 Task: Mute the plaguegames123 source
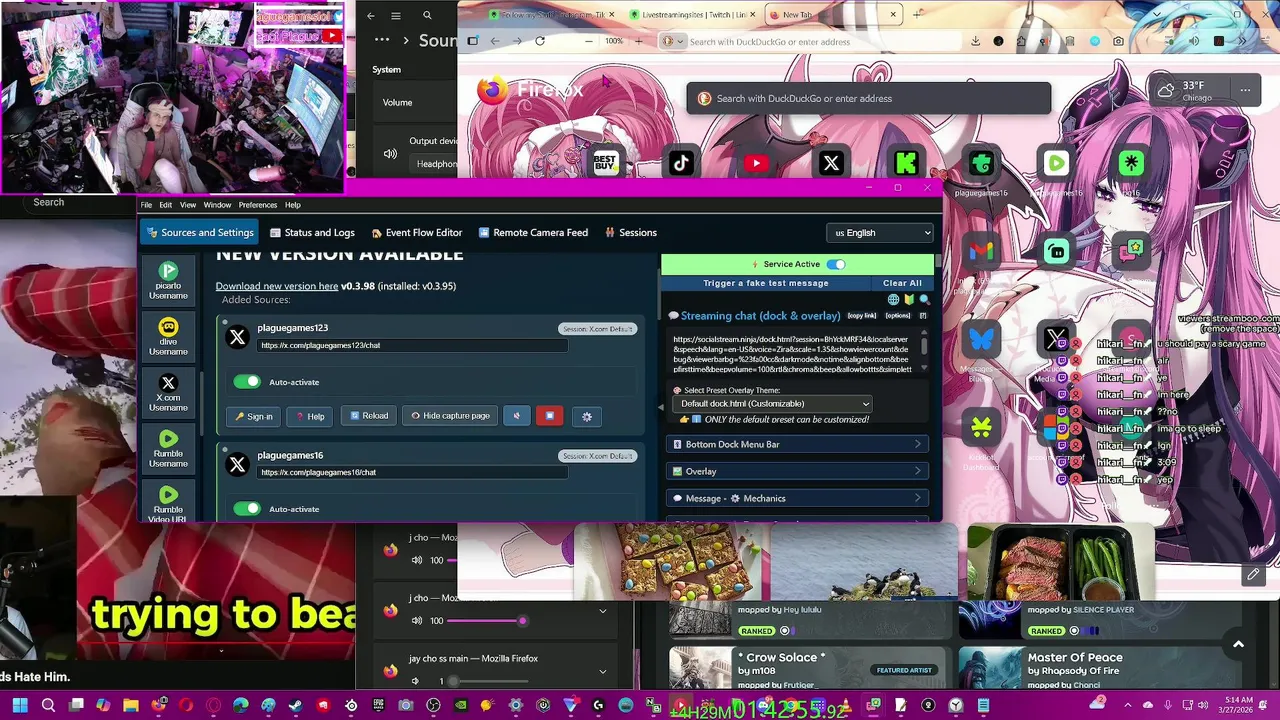(517, 416)
